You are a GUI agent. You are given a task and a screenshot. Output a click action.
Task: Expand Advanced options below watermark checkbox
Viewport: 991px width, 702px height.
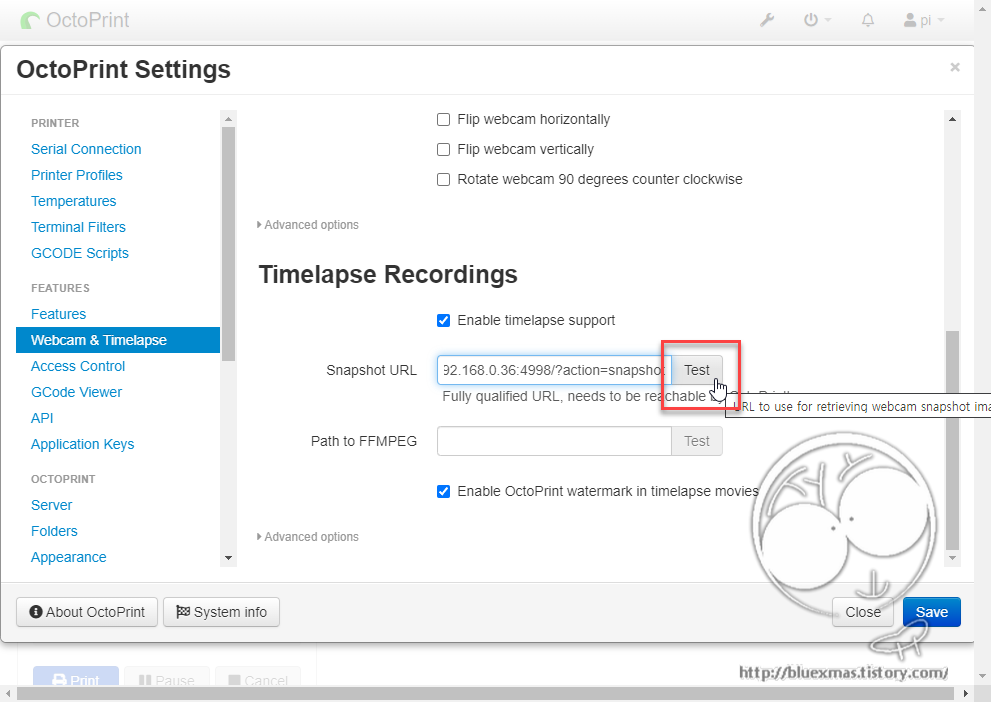point(308,536)
